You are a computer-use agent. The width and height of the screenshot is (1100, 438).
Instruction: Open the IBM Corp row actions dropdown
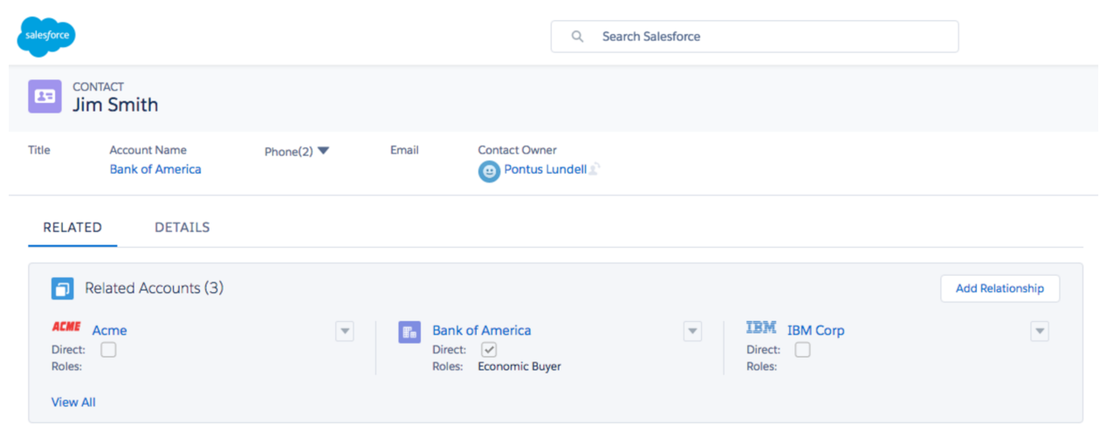tap(1039, 331)
